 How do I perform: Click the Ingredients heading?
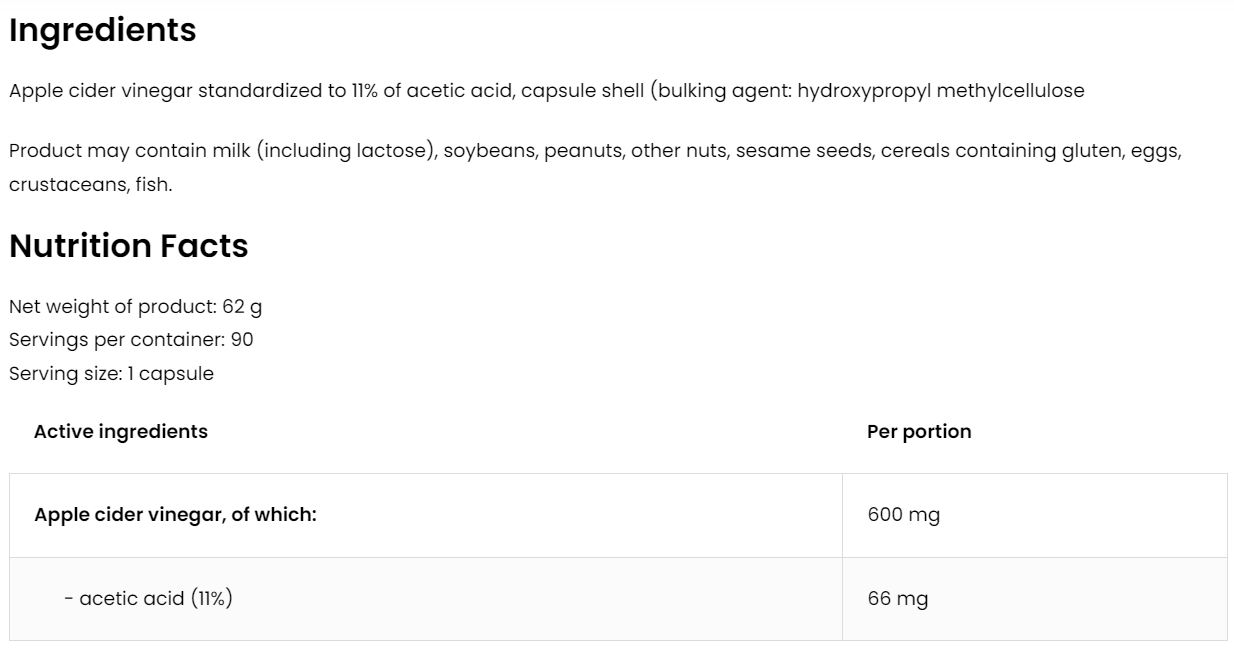102,31
